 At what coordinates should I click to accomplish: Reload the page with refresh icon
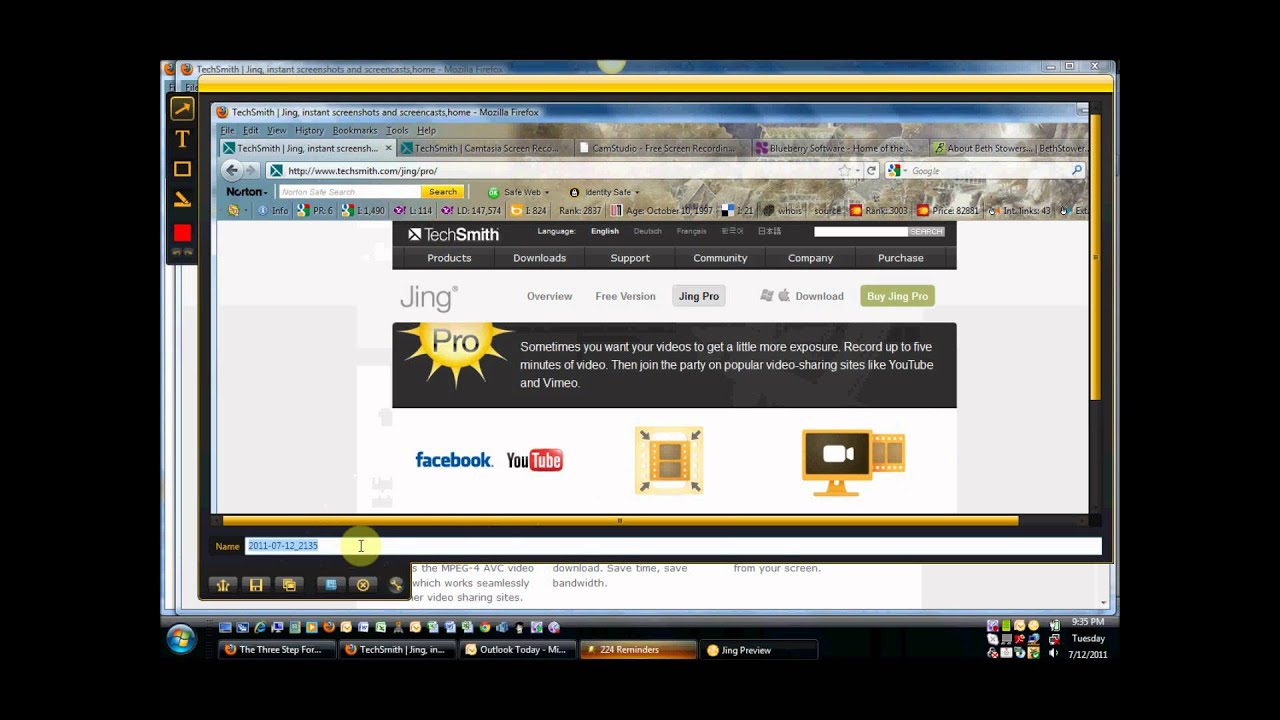point(872,171)
